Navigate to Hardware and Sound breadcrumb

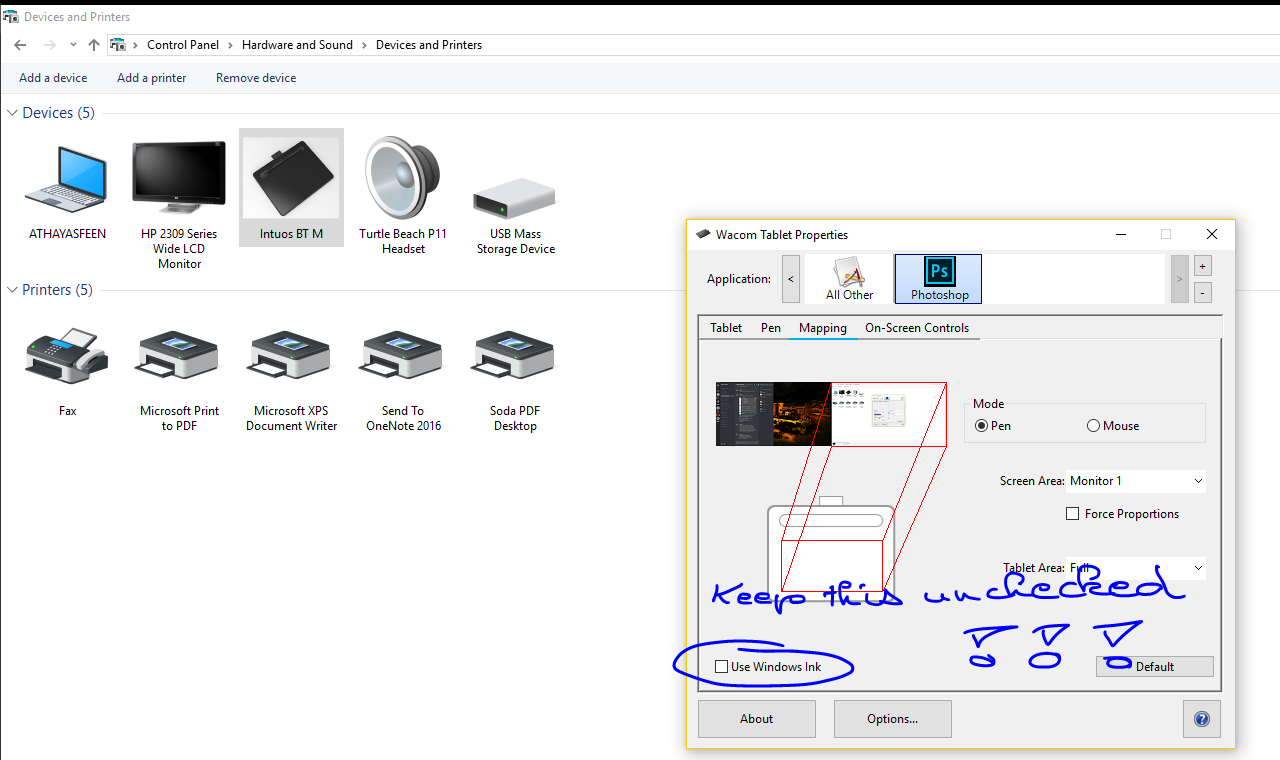(297, 45)
